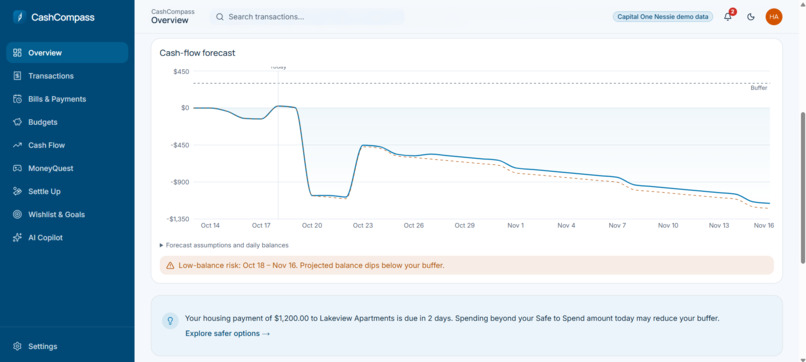Click the Transactions receipt icon
806x362 pixels.
click(x=17, y=76)
